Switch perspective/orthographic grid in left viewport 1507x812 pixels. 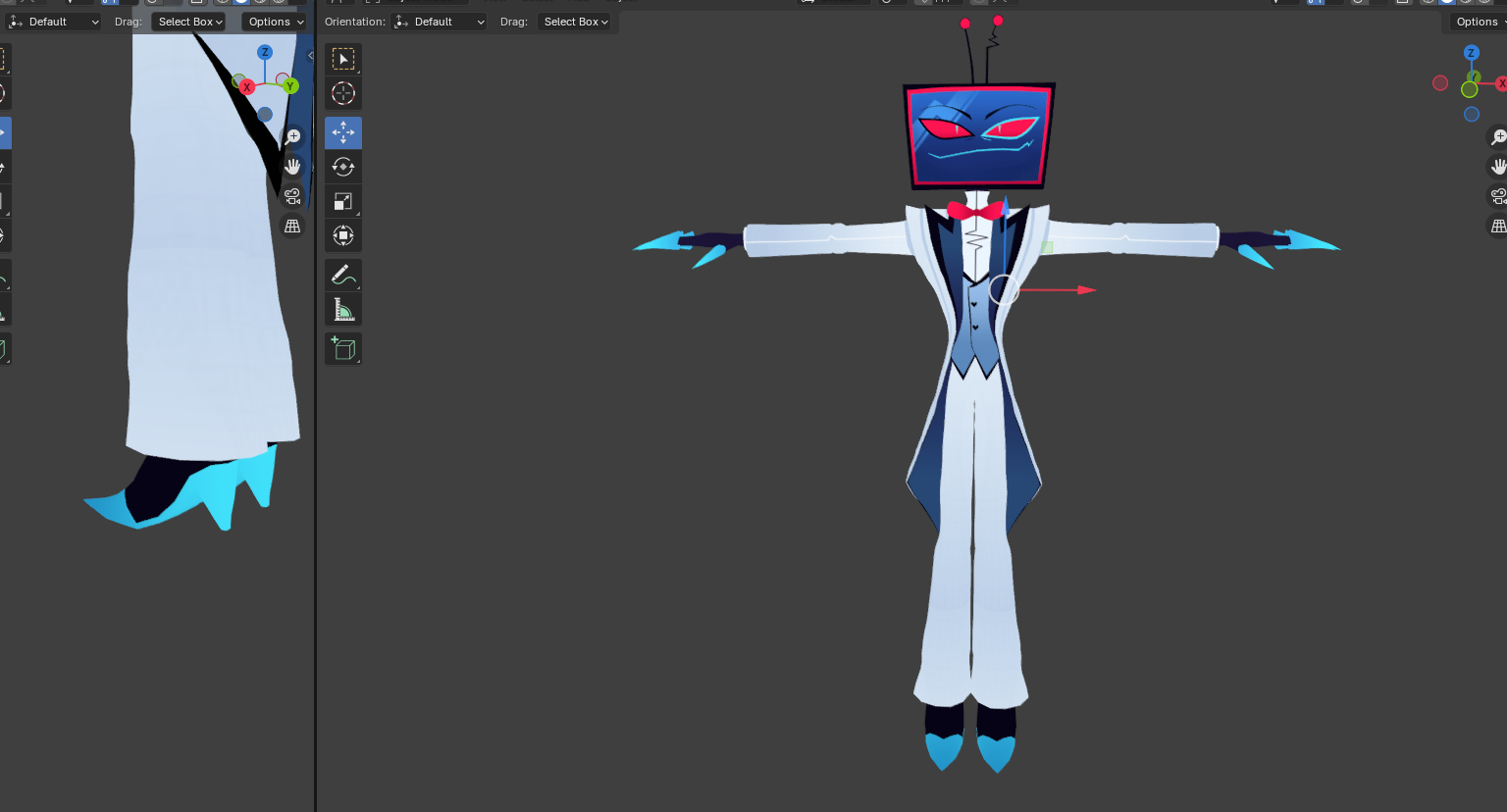[292, 227]
